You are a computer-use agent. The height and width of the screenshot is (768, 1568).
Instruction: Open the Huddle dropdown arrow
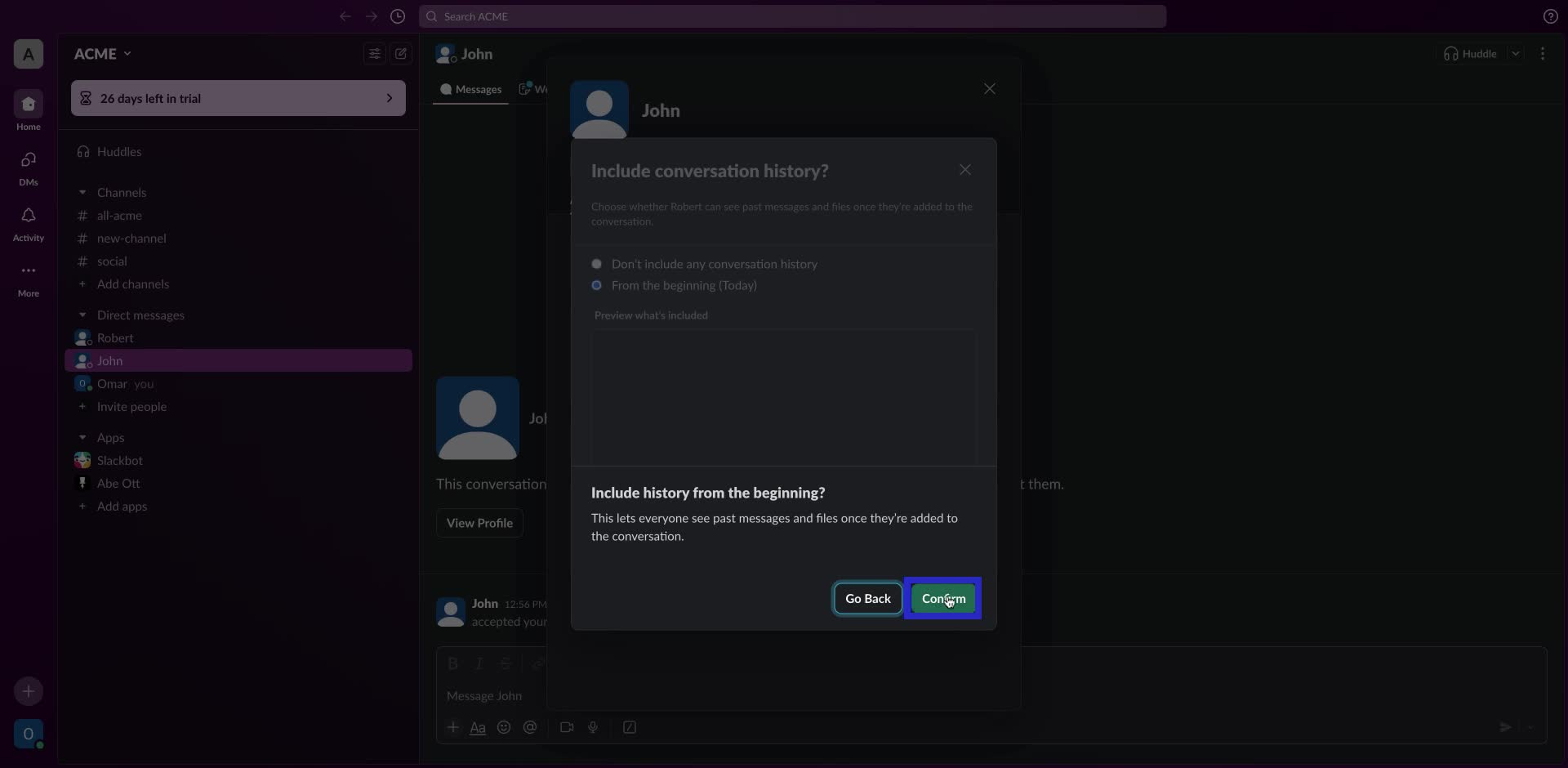[x=1517, y=53]
